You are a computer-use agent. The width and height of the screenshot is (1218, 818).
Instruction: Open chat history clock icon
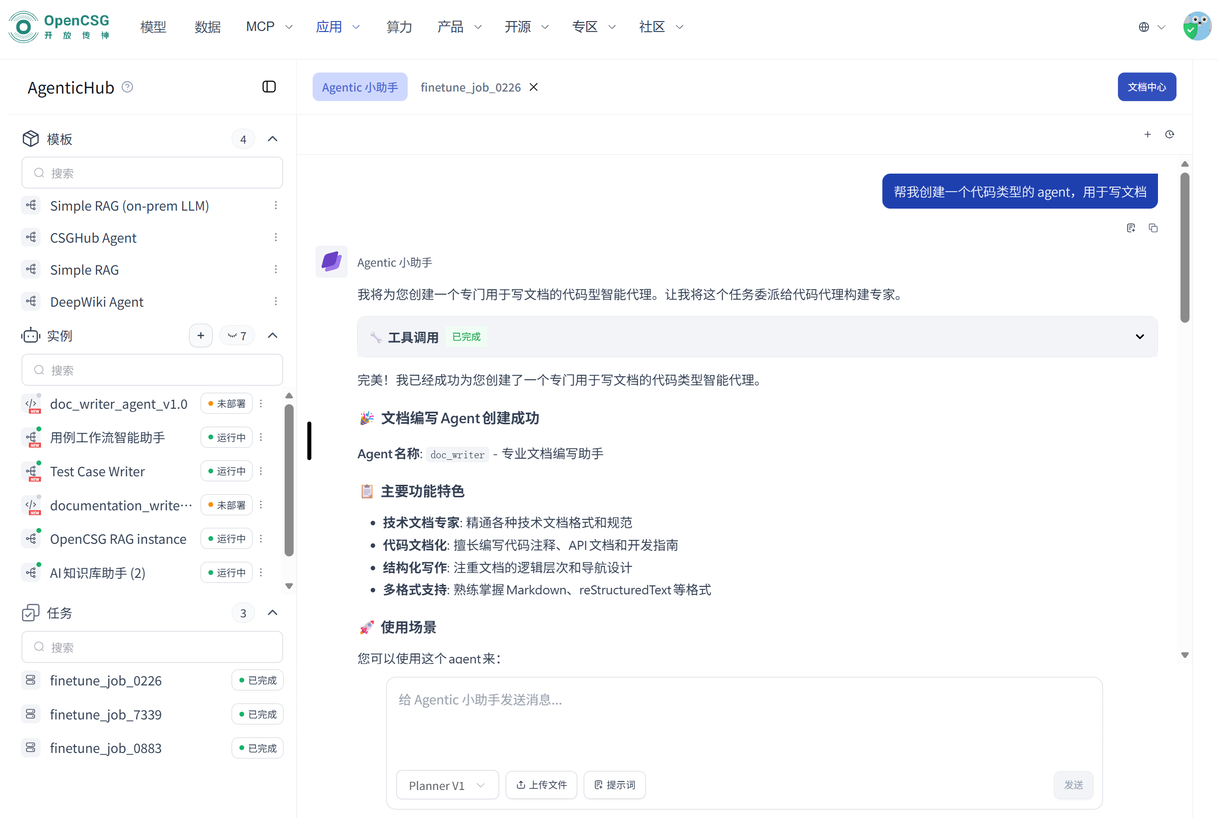click(x=1169, y=134)
